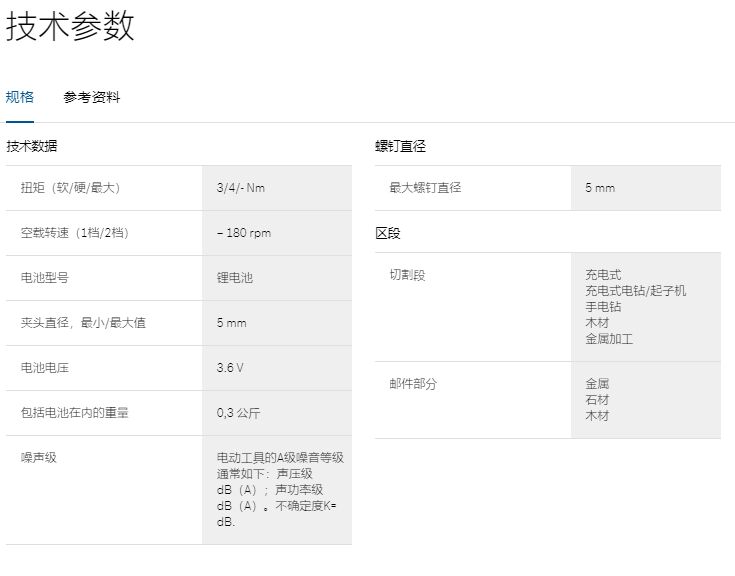Click the 邮件部分 row label
This screenshot has width=735, height=576.
click(x=413, y=384)
